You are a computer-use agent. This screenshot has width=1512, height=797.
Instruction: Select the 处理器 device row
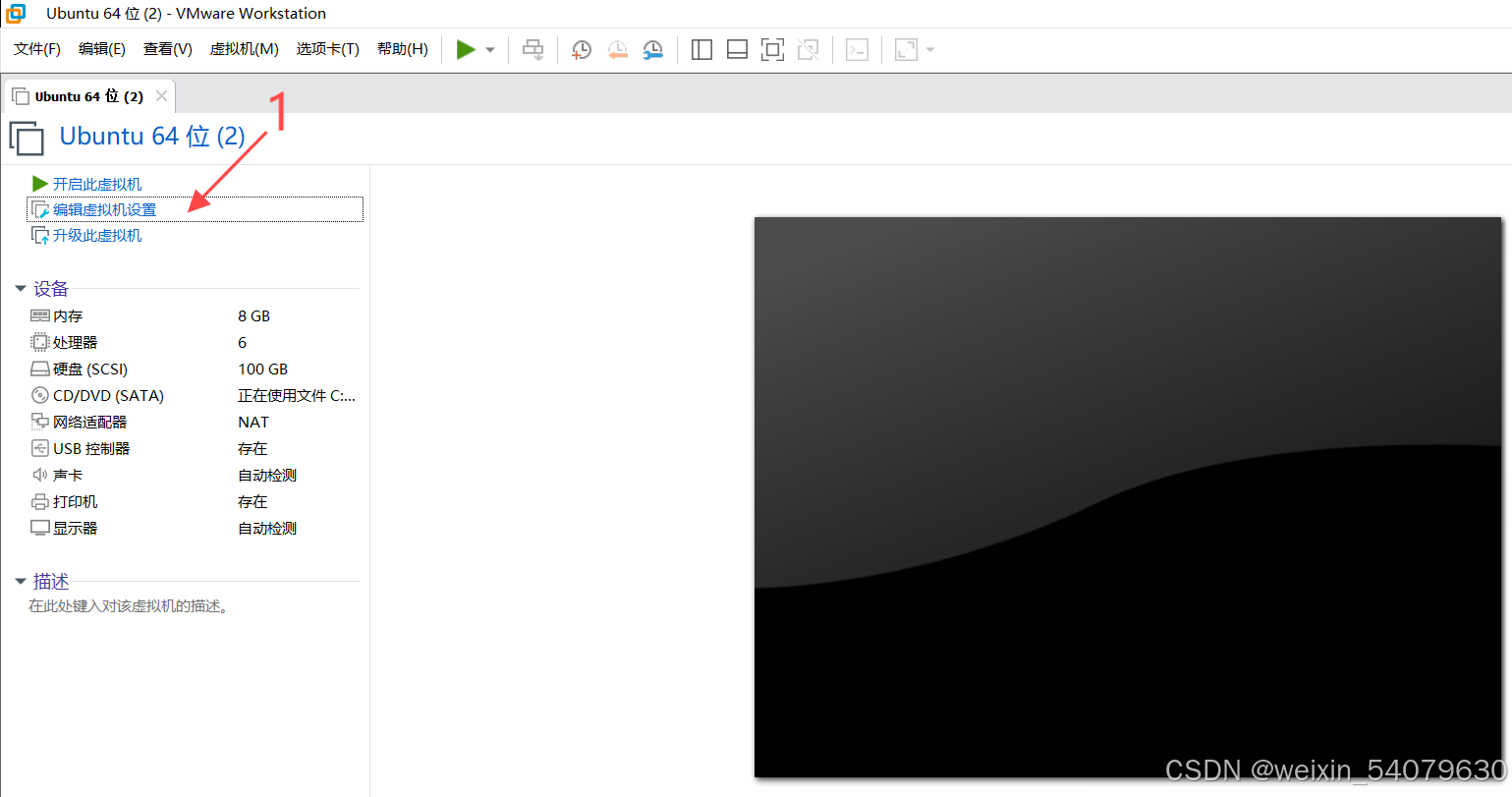(194, 342)
